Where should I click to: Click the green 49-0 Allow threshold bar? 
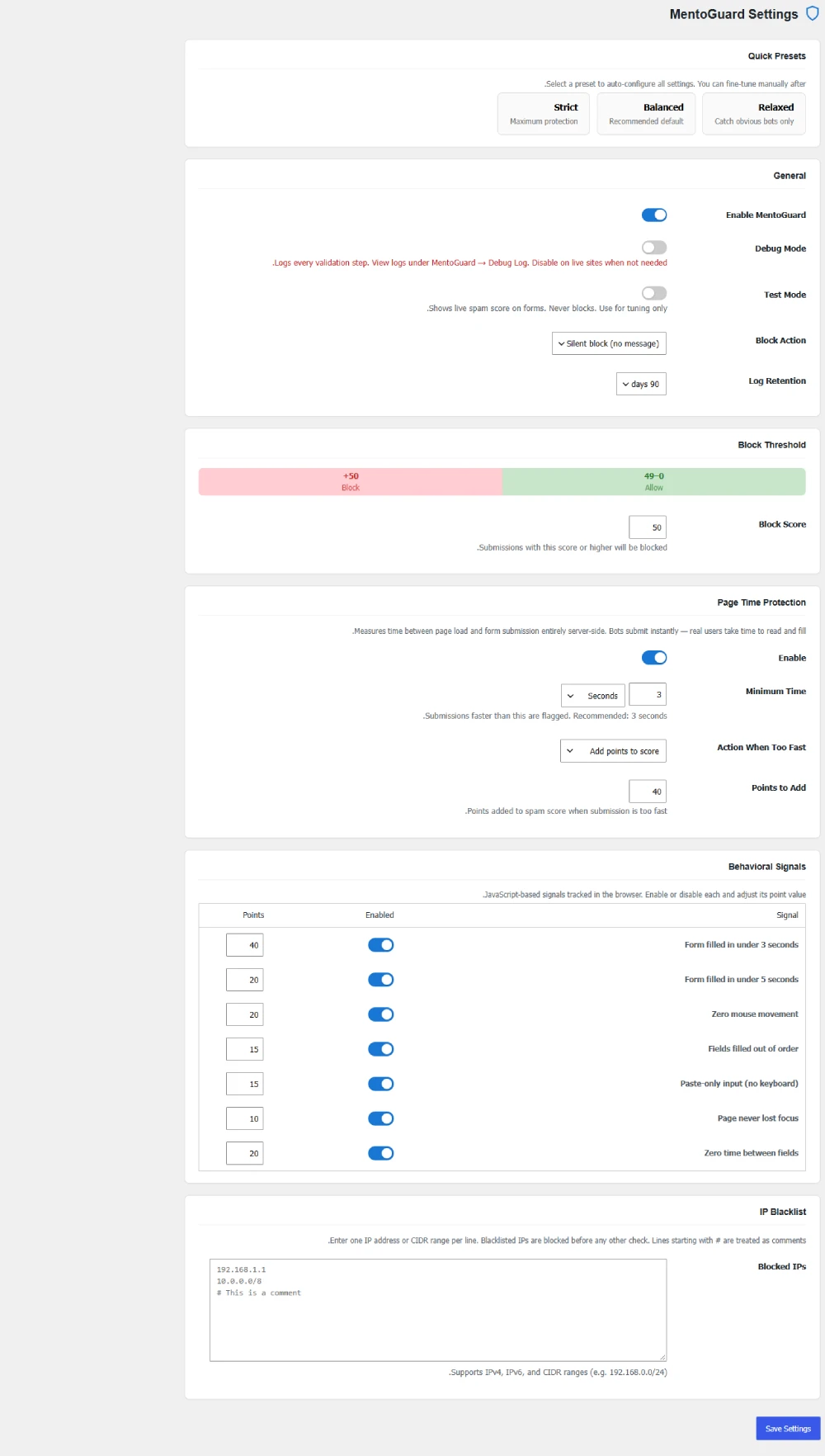654,482
